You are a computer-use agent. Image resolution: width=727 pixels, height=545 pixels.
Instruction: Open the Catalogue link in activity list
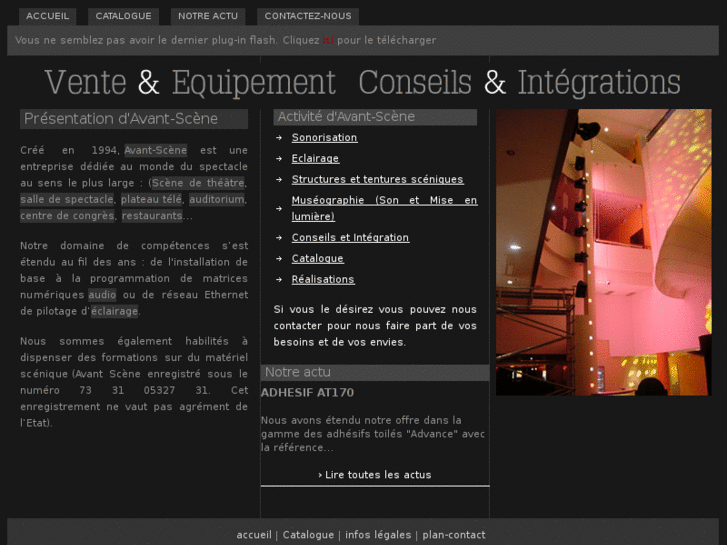(318, 258)
